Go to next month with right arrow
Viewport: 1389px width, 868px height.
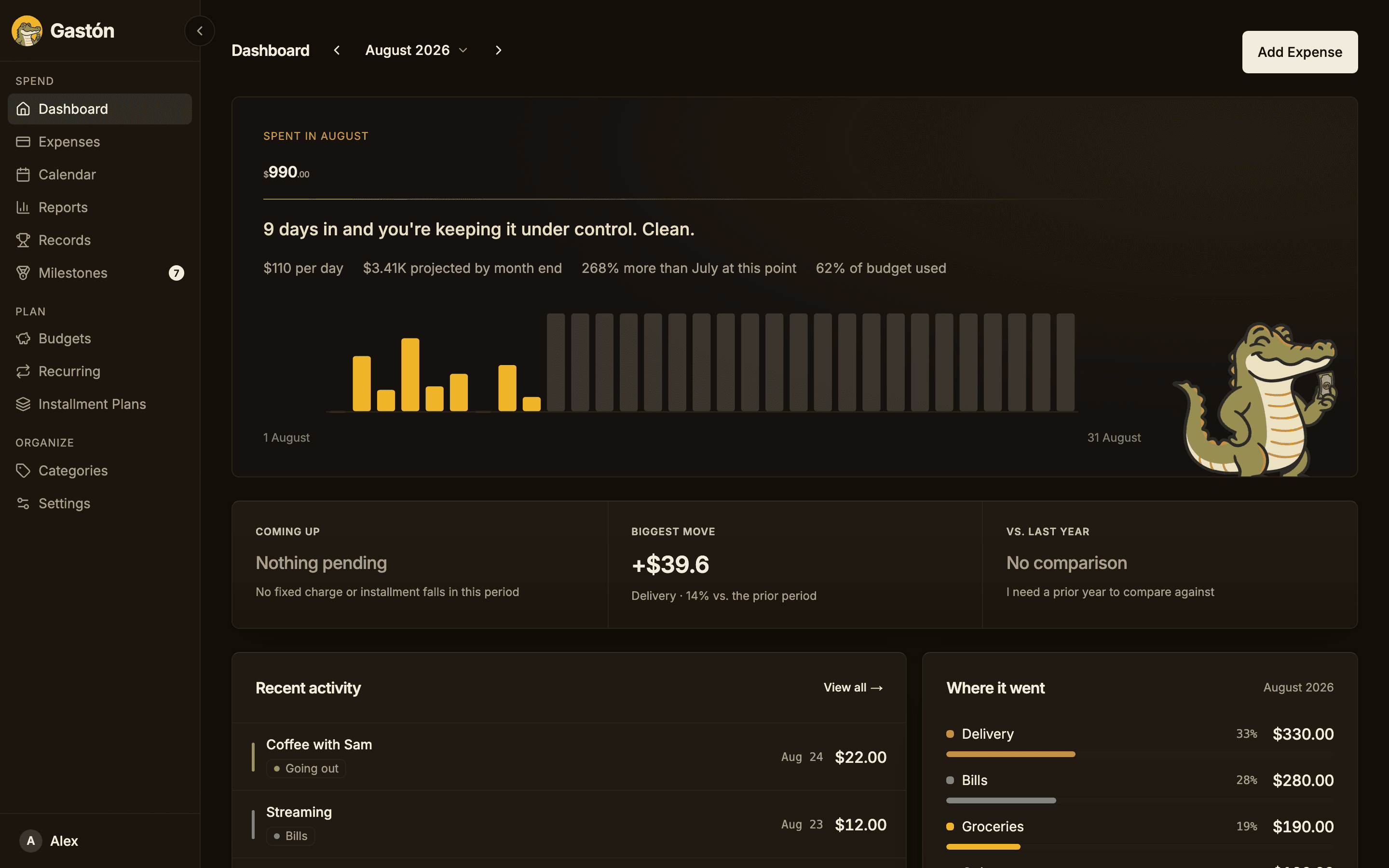(498, 51)
